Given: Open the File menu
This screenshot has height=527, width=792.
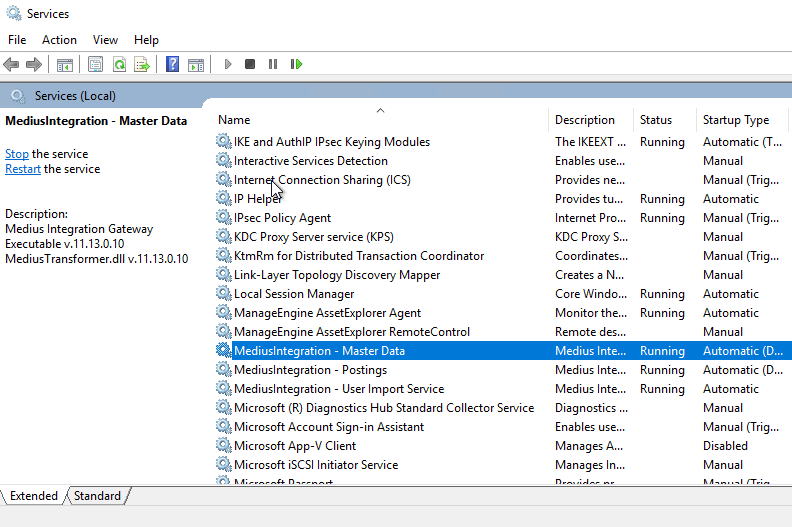Looking at the screenshot, I should pos(17,39).
